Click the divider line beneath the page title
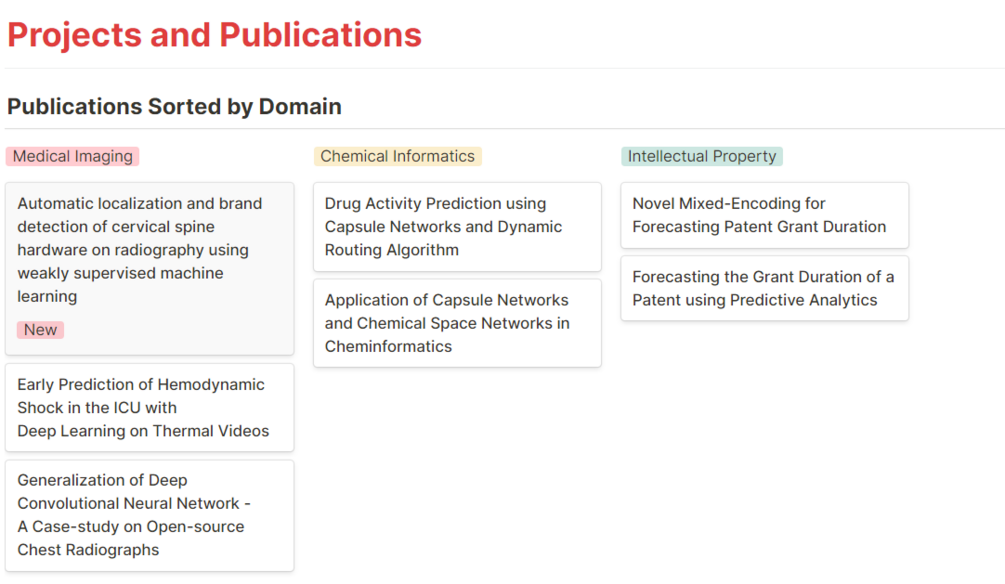 (502, 68)
